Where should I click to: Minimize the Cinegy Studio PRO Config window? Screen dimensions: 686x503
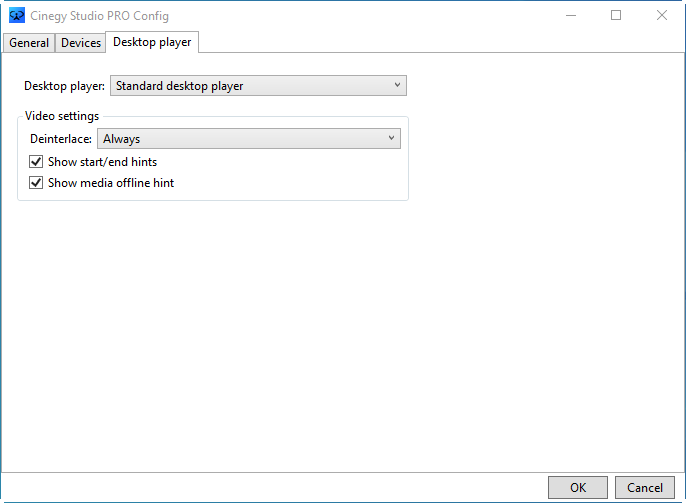(x=570, y=16)
